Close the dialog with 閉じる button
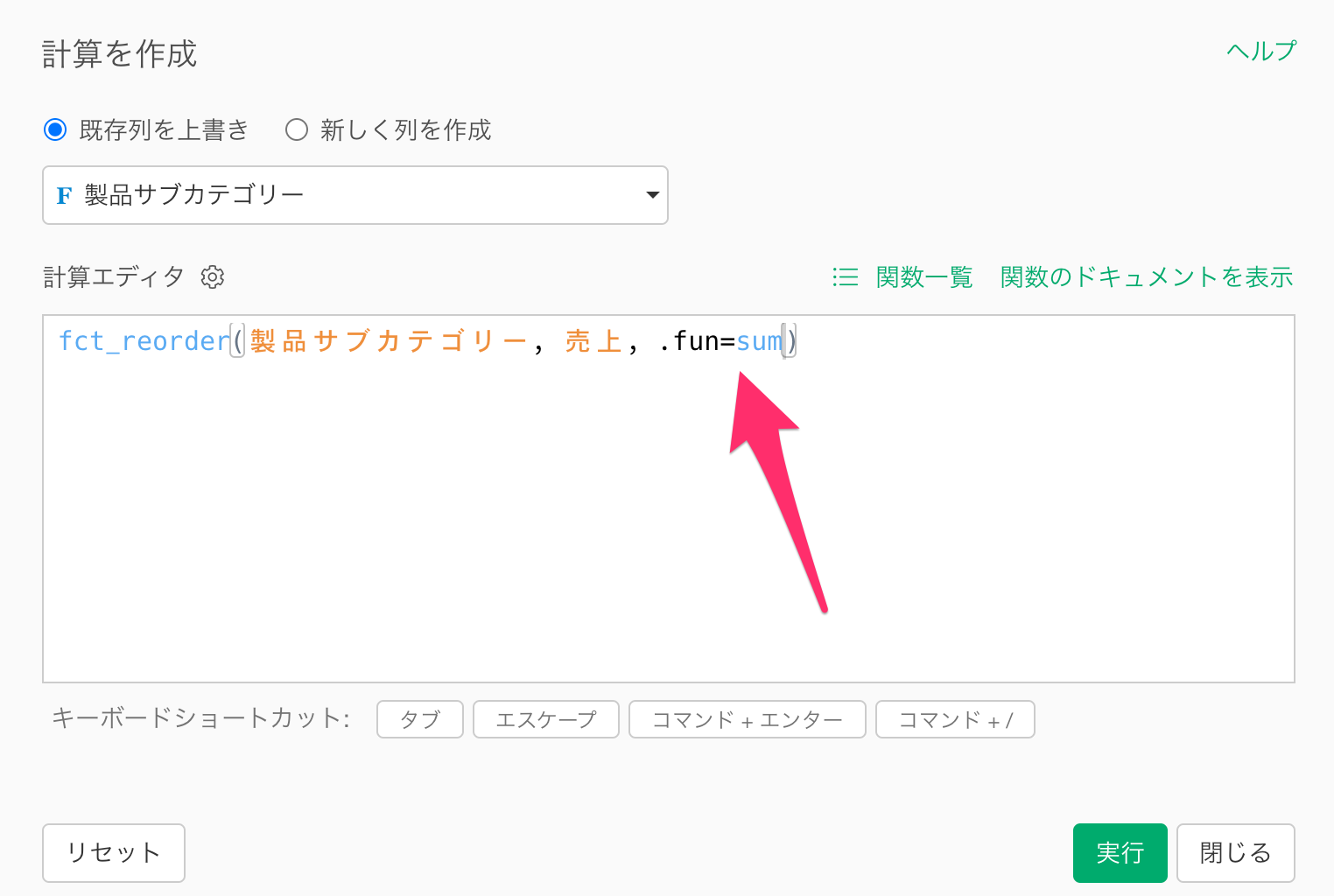1334x896 pixels. coord(1235,853)
